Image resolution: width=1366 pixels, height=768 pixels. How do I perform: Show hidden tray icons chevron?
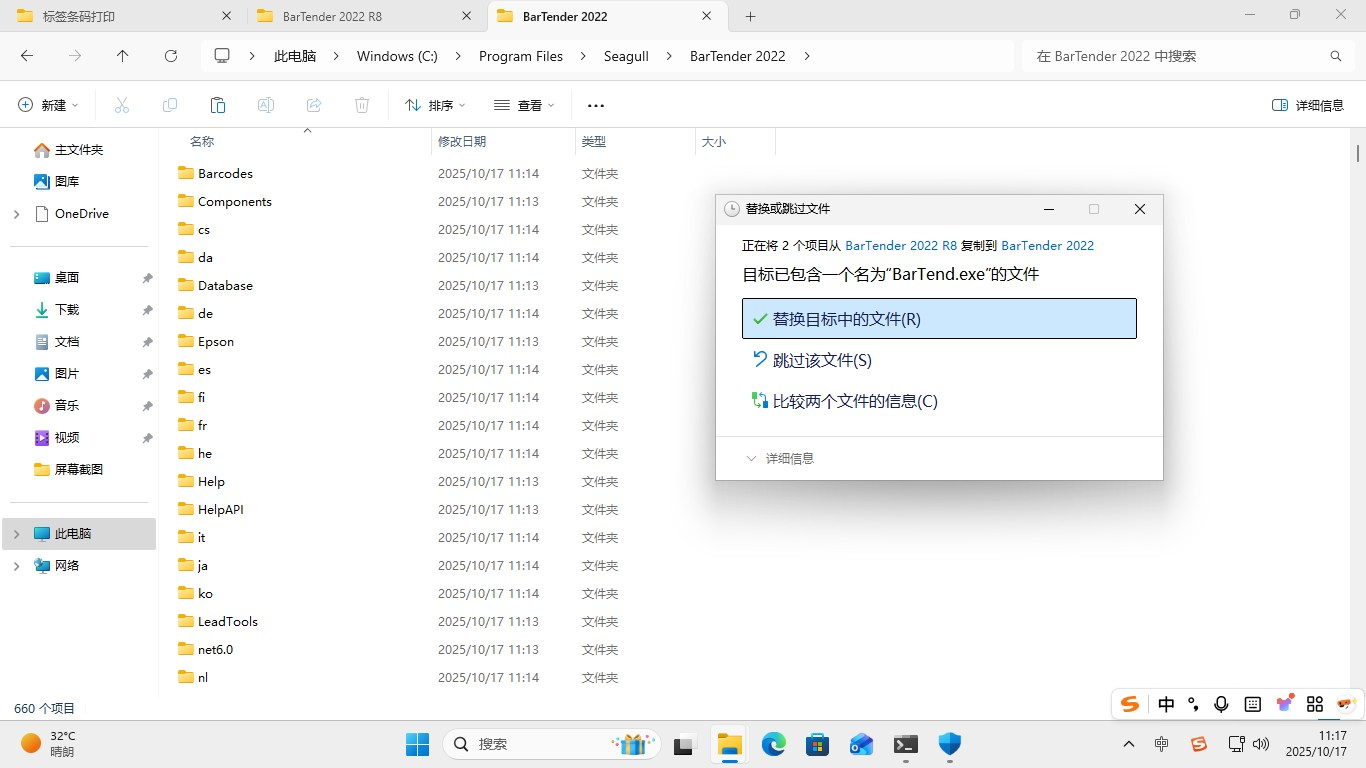coord(1129,744)
